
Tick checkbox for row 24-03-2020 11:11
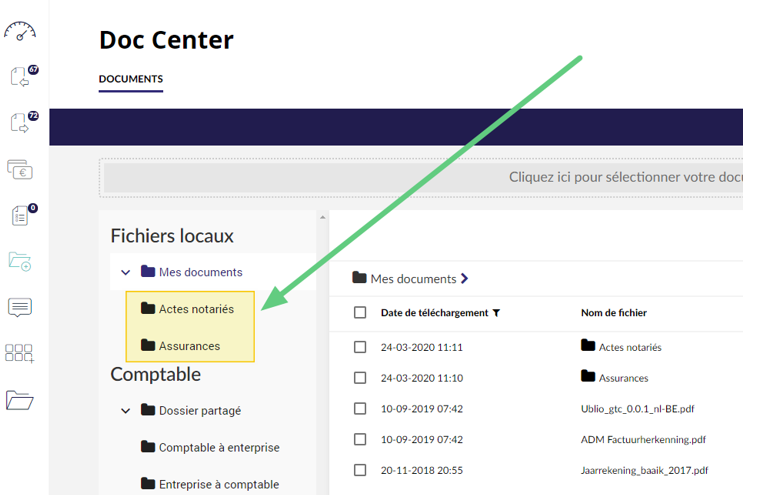360,347
